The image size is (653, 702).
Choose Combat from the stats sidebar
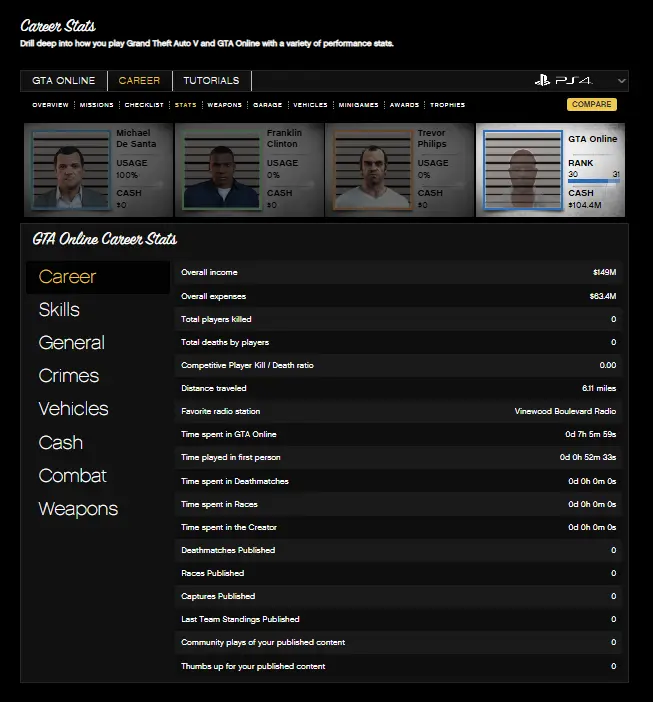coord(72,476)
